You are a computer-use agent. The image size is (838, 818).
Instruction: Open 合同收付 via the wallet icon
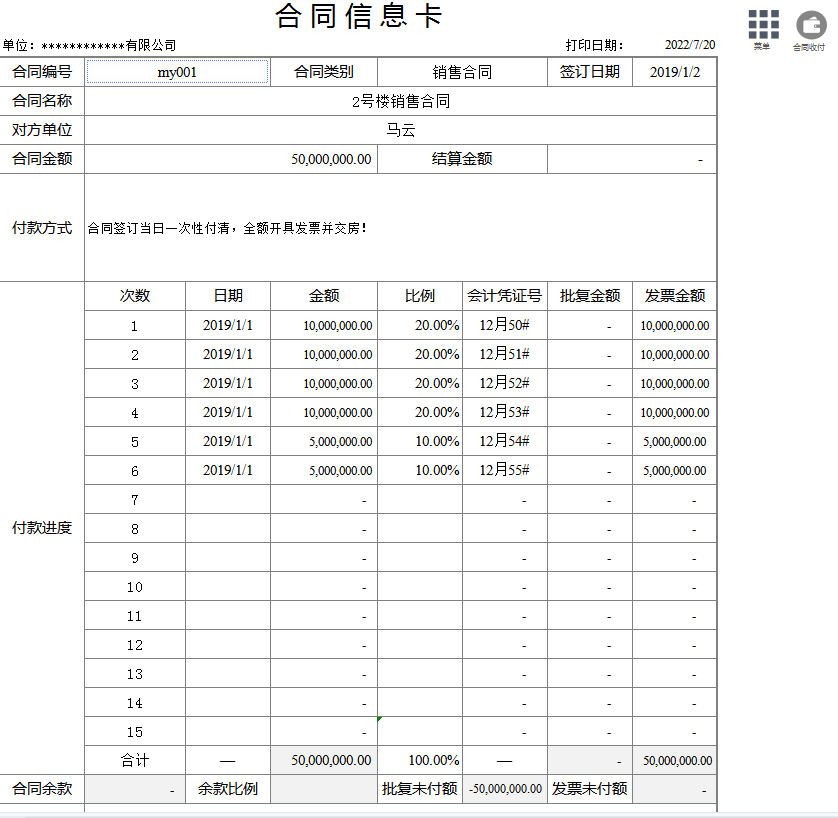tap(809, 23)
